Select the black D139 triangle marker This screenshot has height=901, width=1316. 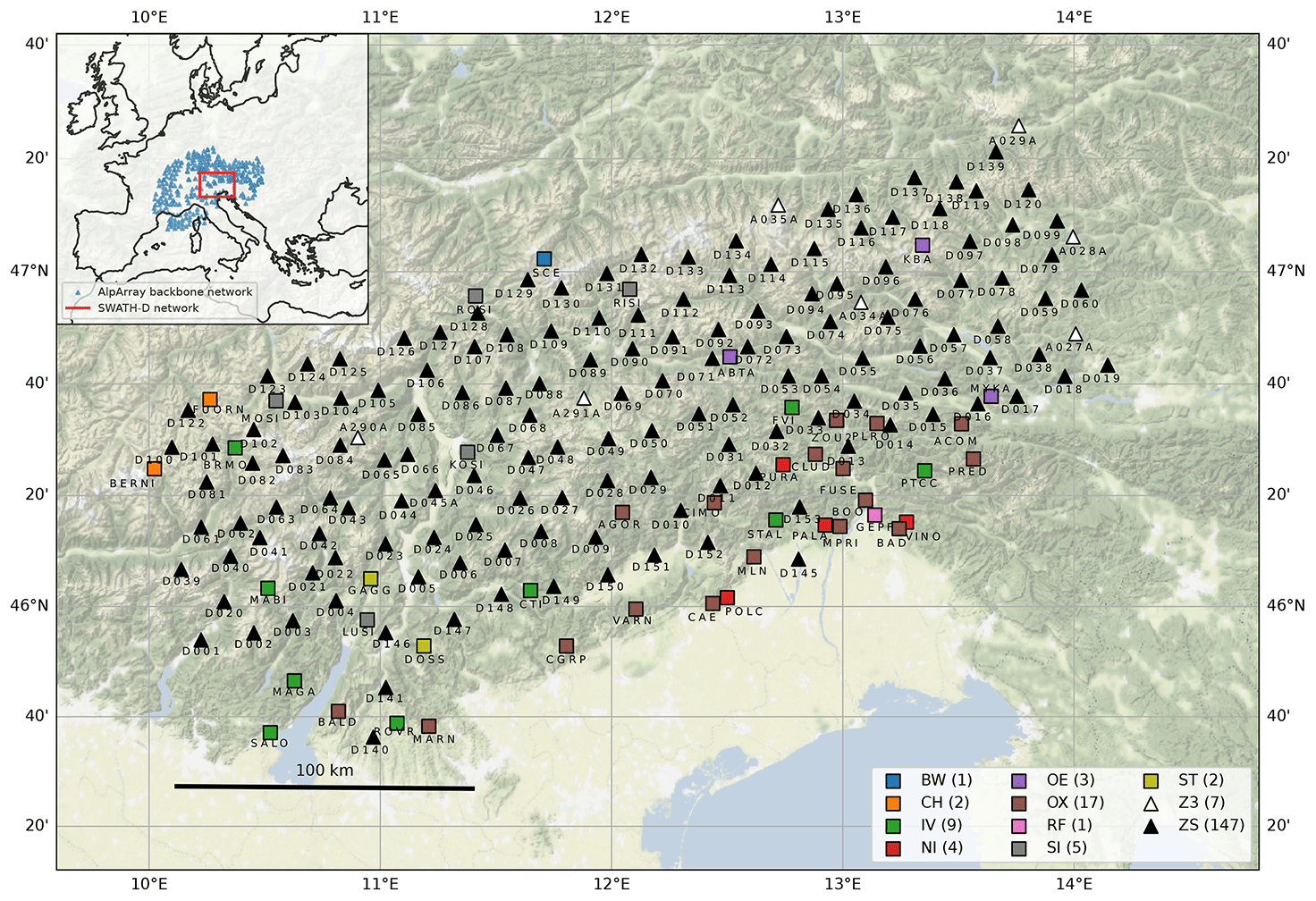click(996, 153)
